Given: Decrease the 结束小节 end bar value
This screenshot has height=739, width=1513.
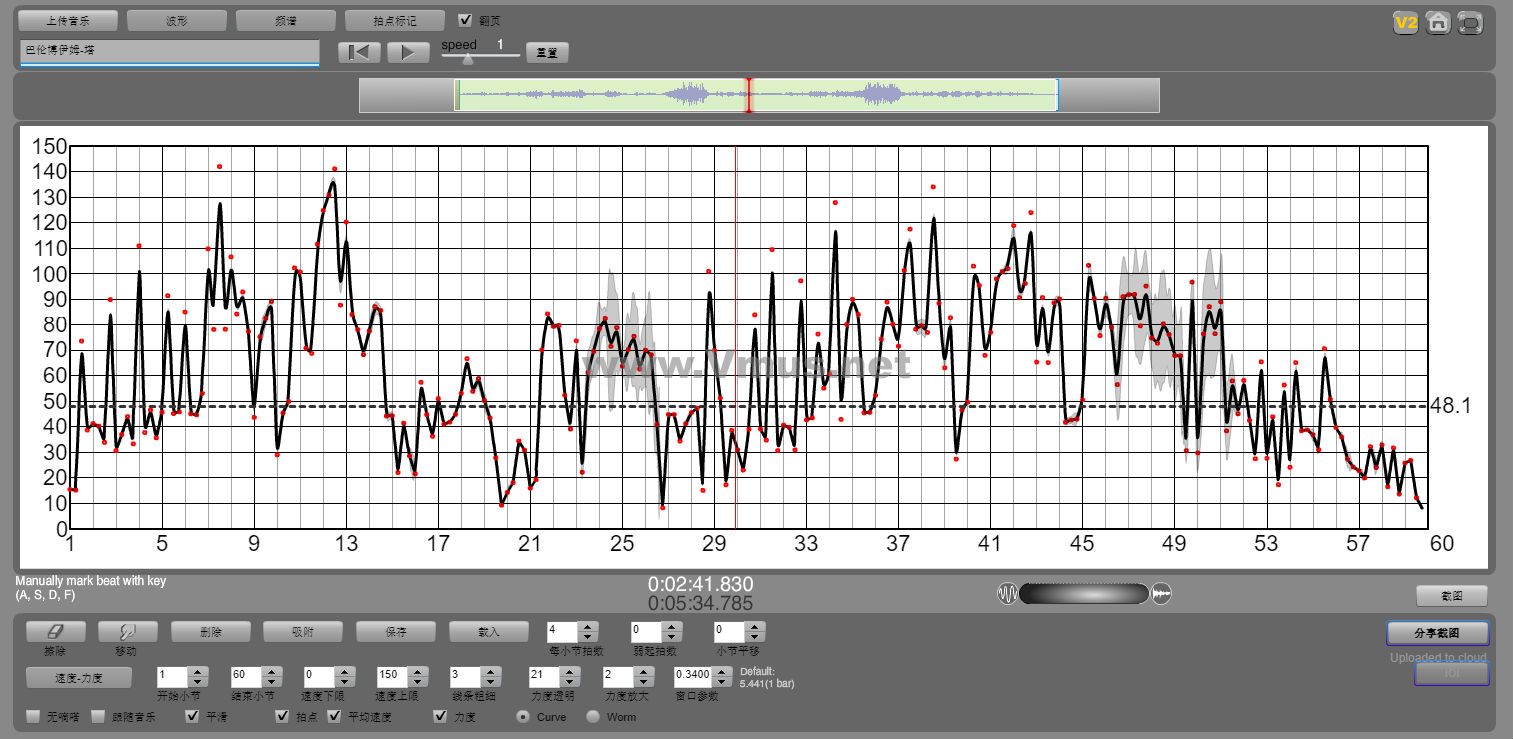Looking at the screenshot, I should [x=269, y=682].
